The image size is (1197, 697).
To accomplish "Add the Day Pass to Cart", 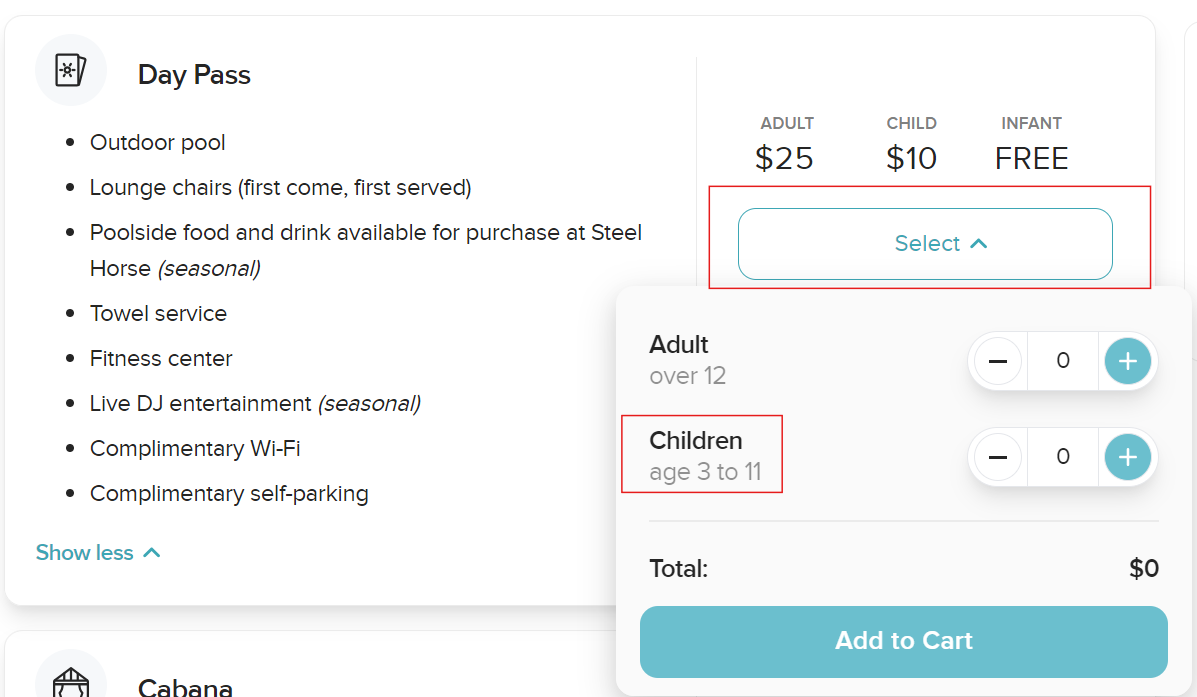I will tap(903, 641).
